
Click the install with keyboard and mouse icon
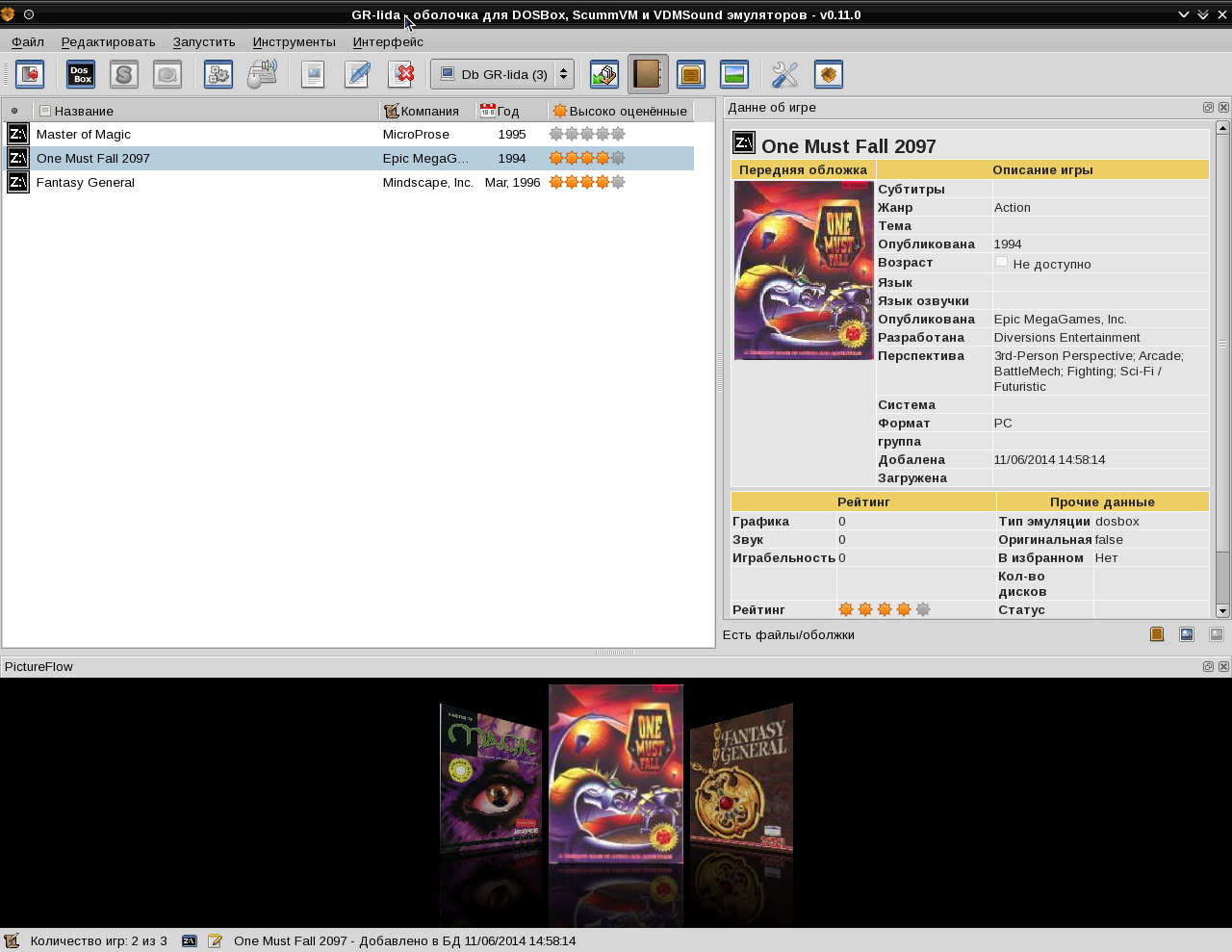click(x=262, y=74)
